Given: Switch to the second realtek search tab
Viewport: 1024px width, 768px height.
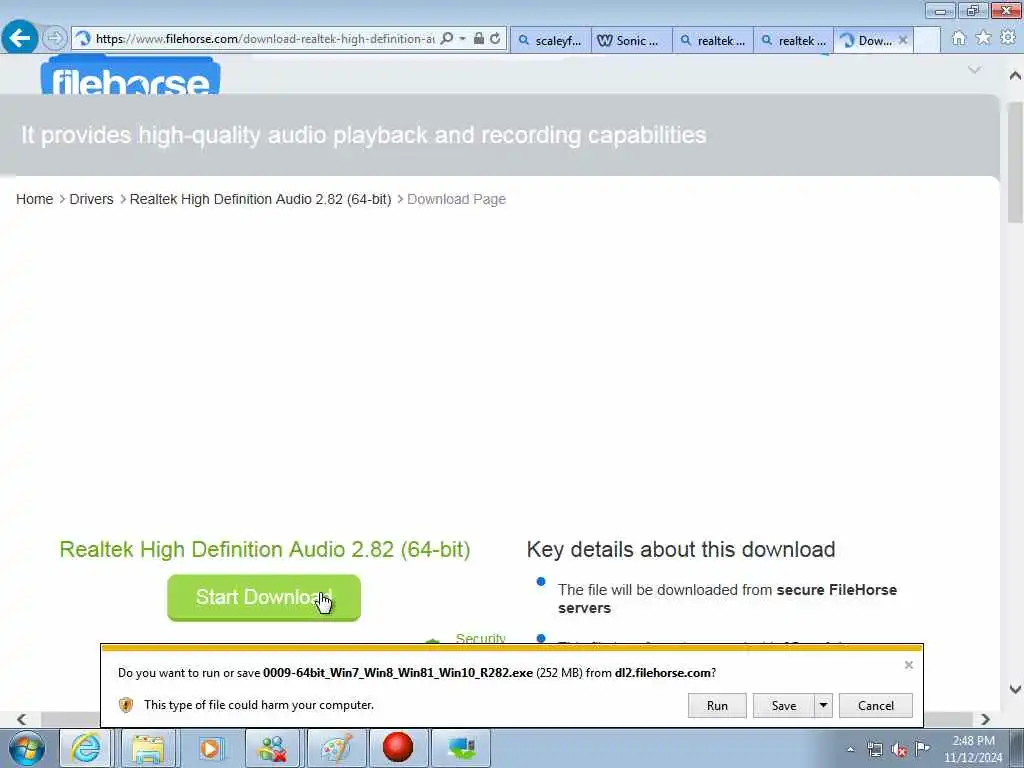Looking at the screenshot, I should tap(793, 40).
